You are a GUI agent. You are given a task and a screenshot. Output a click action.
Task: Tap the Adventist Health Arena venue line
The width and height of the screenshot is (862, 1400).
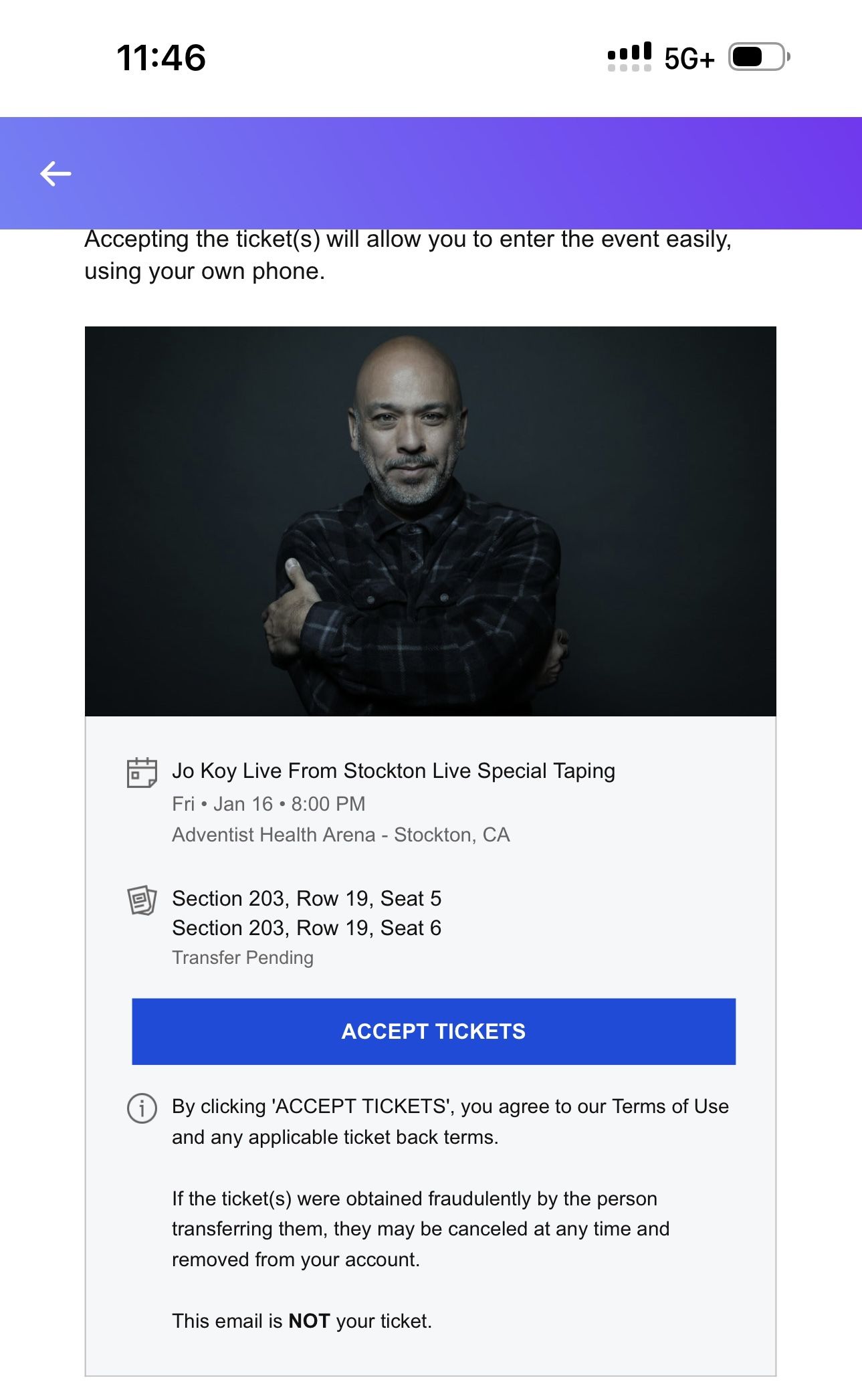click(340, 835)
